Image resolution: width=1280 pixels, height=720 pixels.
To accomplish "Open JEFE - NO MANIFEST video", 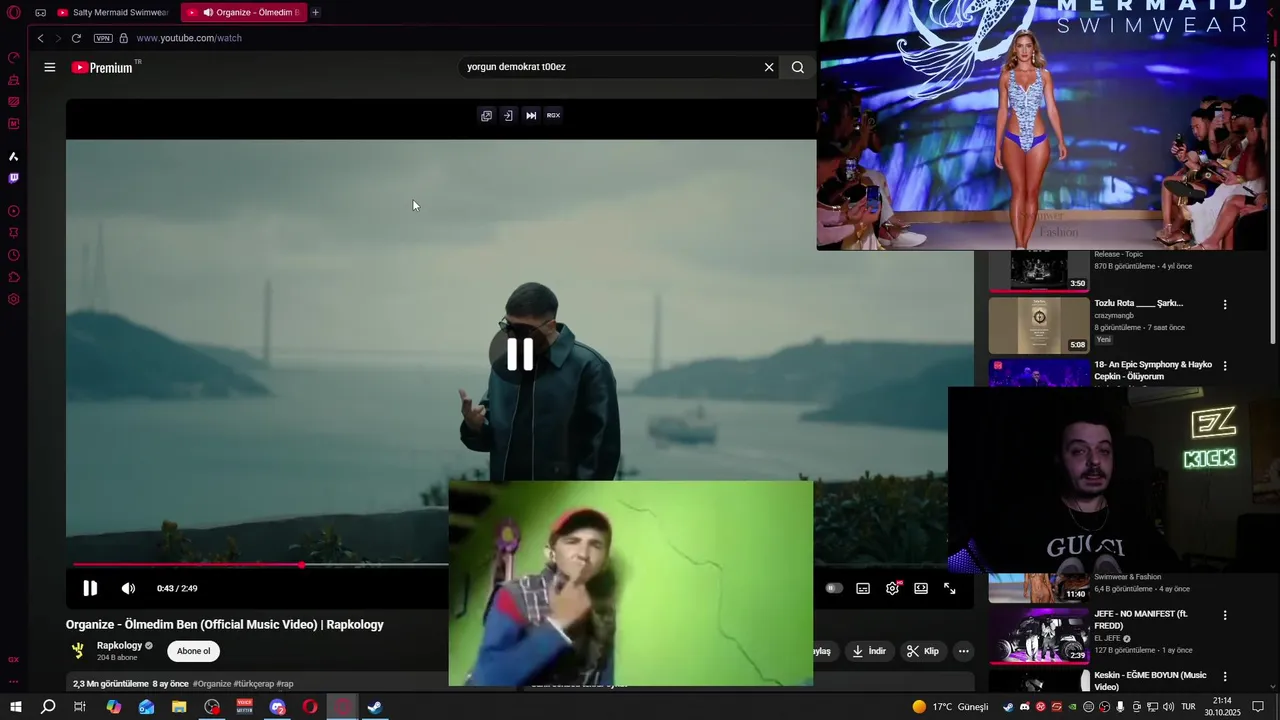I will (x=1039, y=636).
